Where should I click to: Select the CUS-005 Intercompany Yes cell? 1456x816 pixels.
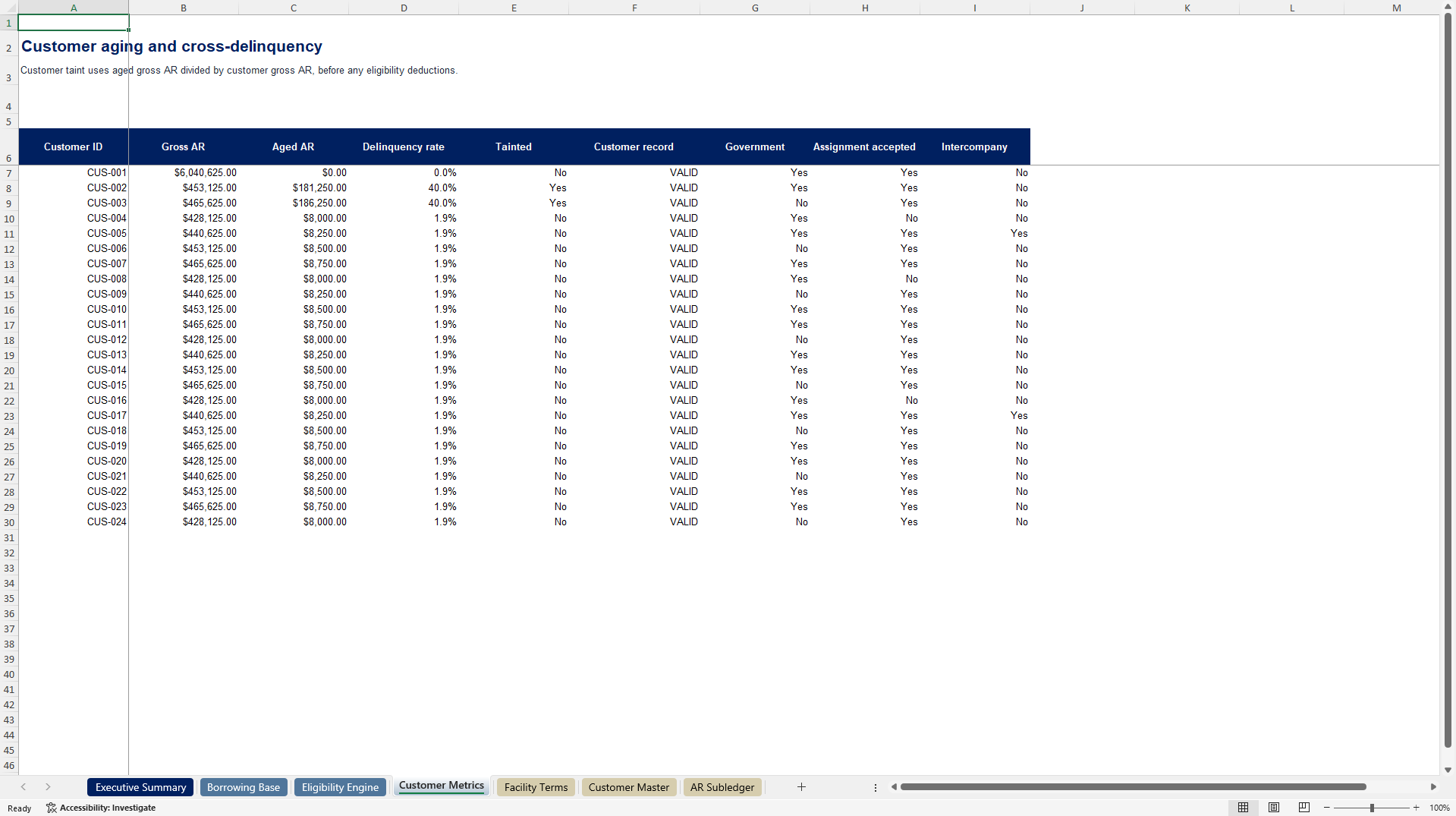click(975, 234)
